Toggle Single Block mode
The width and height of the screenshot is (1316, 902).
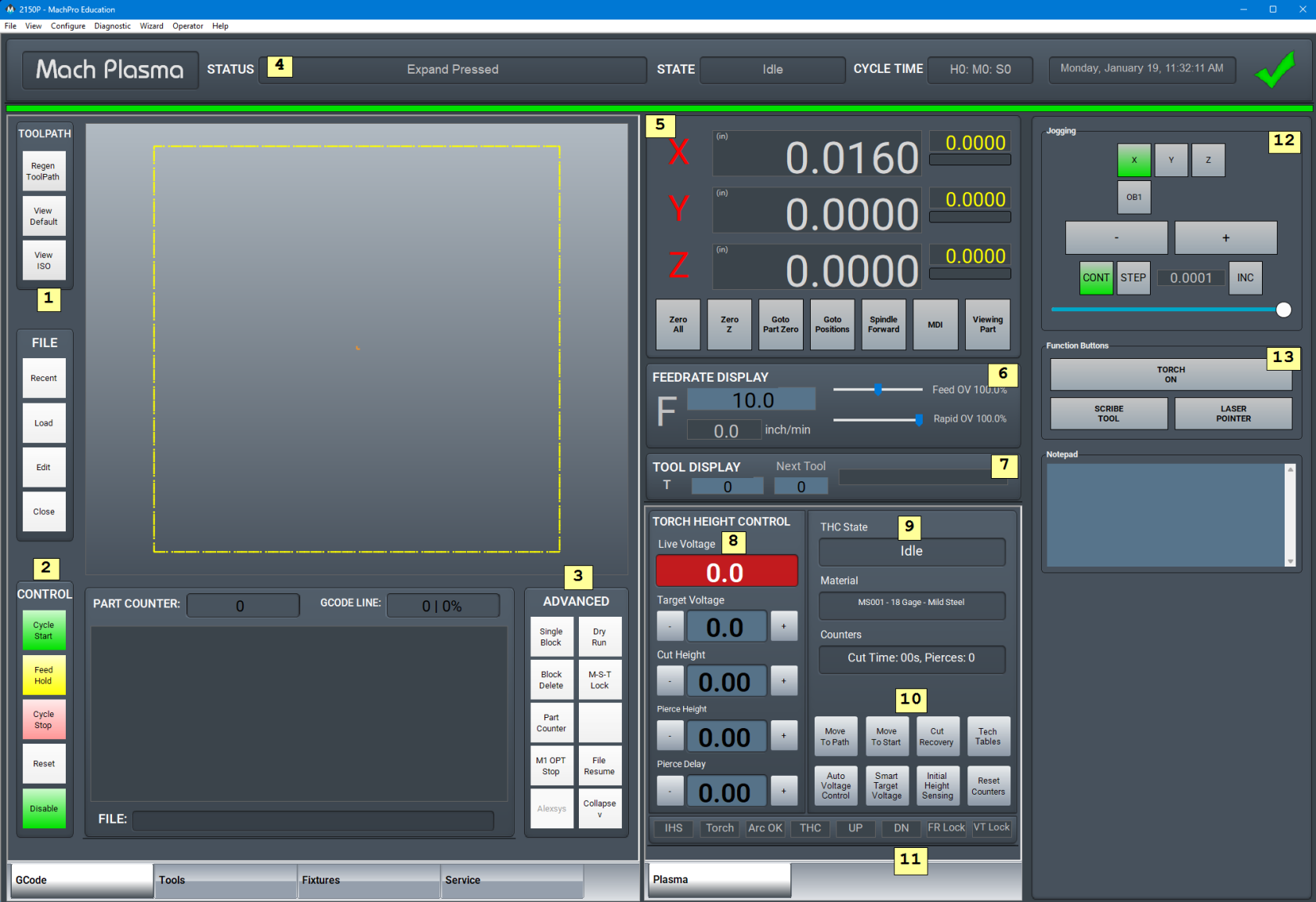point(551,637)
